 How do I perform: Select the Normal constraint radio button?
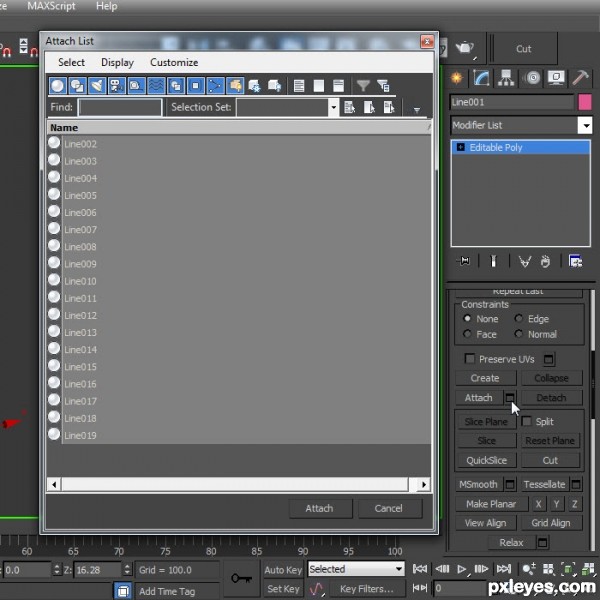[519, 334]
